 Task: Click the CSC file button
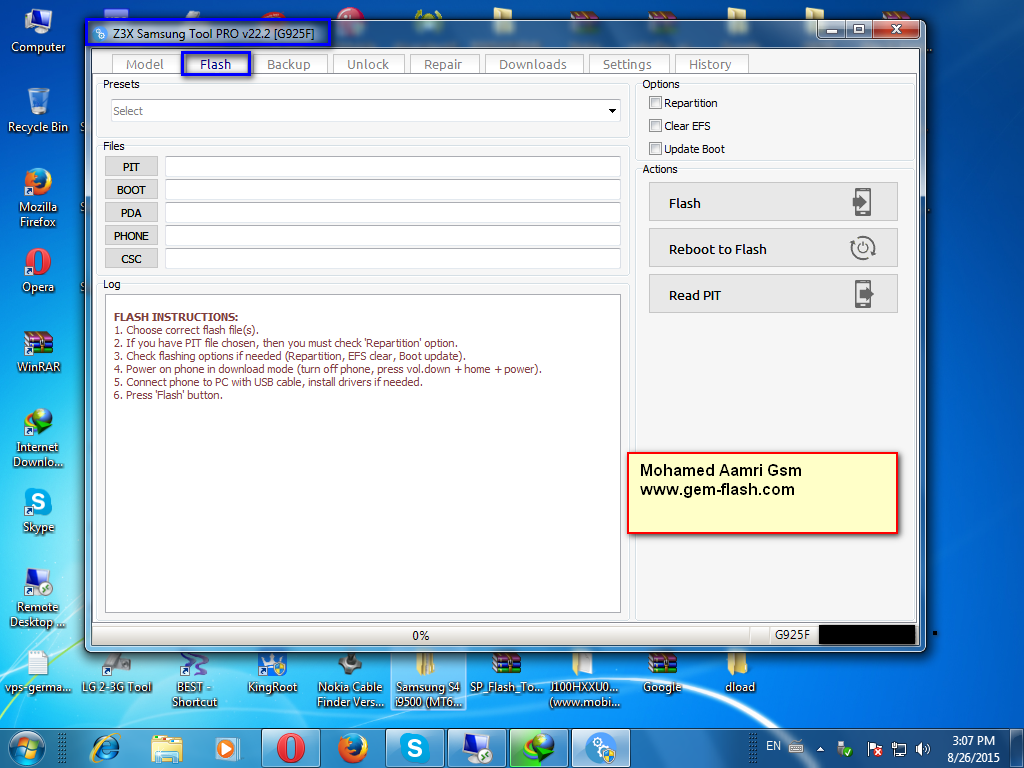tap(131, 258)
